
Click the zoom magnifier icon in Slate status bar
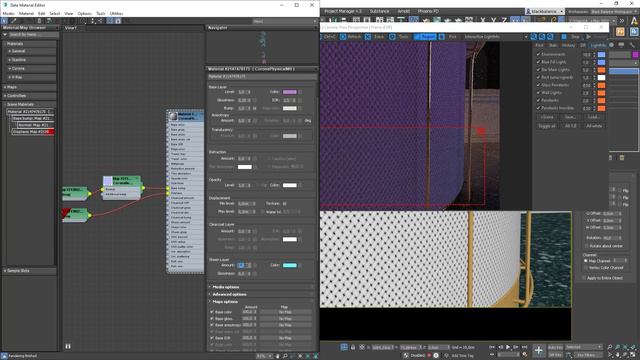(285, 356)
